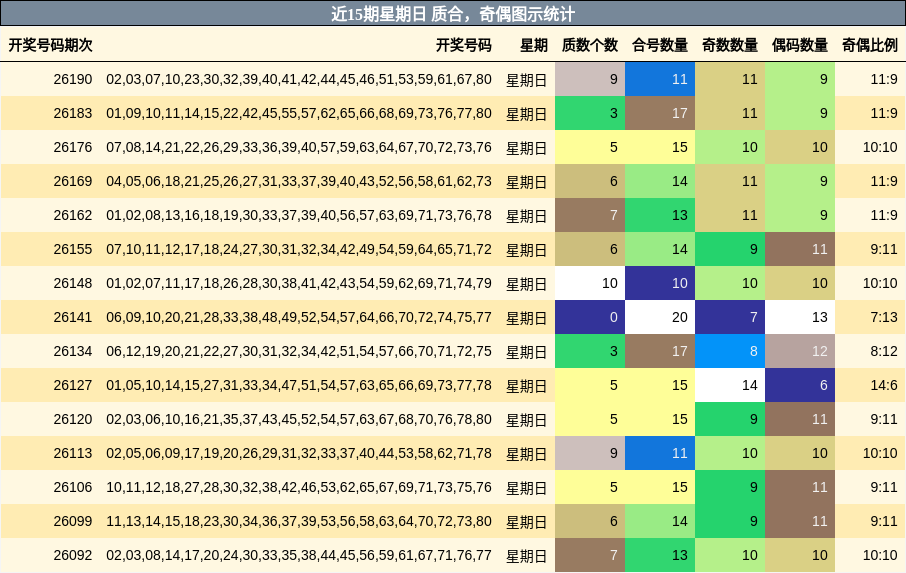Click the 星期日 cell in row 26176

point(526,148)
